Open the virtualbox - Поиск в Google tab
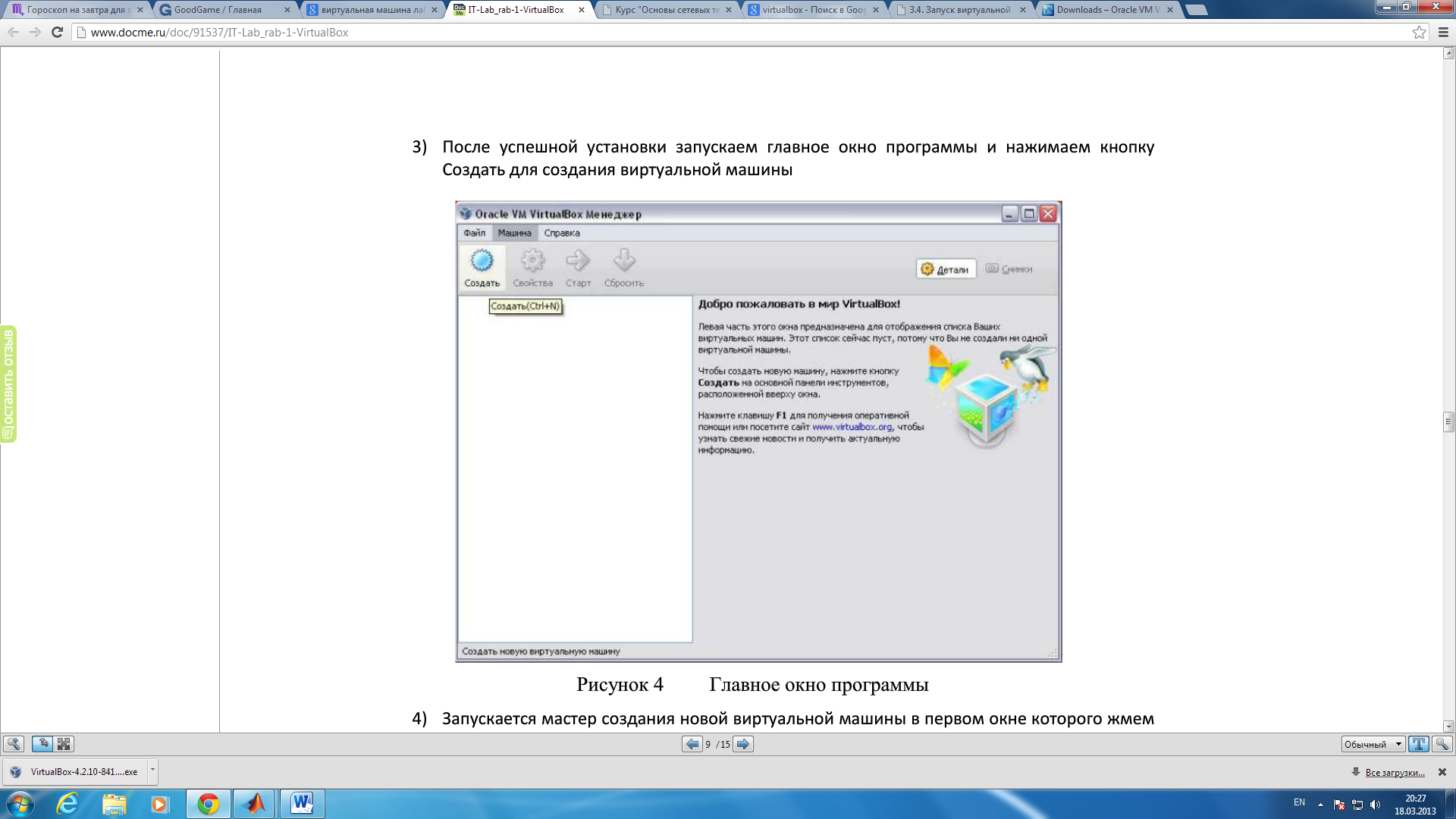1456x819 pixels. pyautogui.click(x=813, y=10)
